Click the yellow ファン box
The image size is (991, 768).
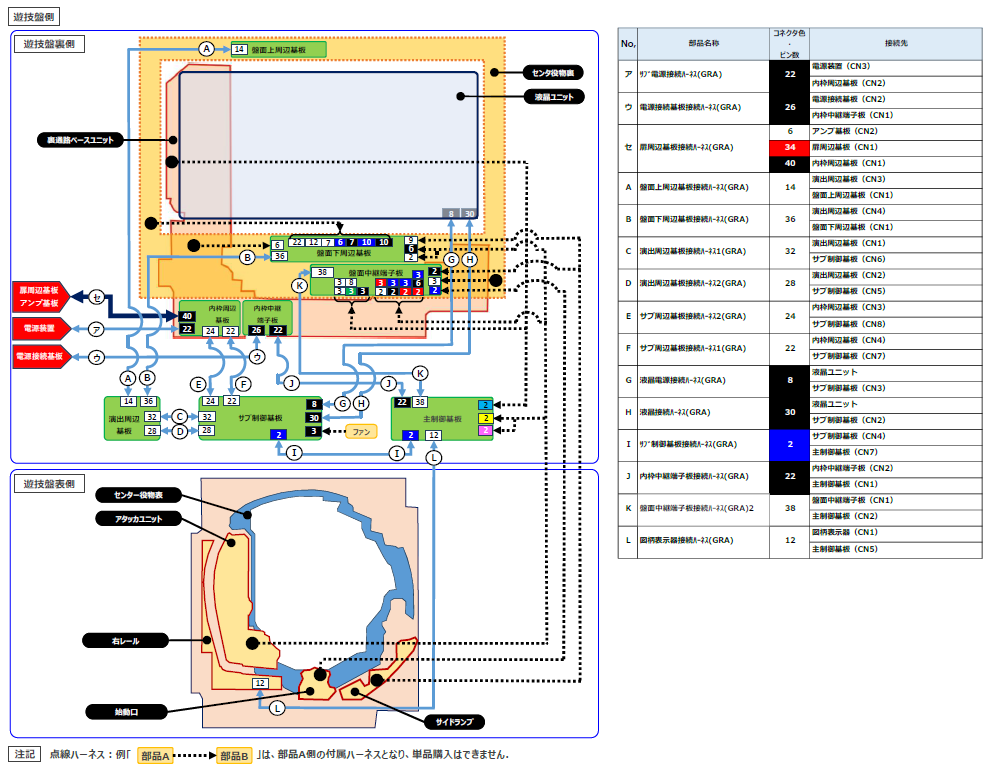pos(362,432)
